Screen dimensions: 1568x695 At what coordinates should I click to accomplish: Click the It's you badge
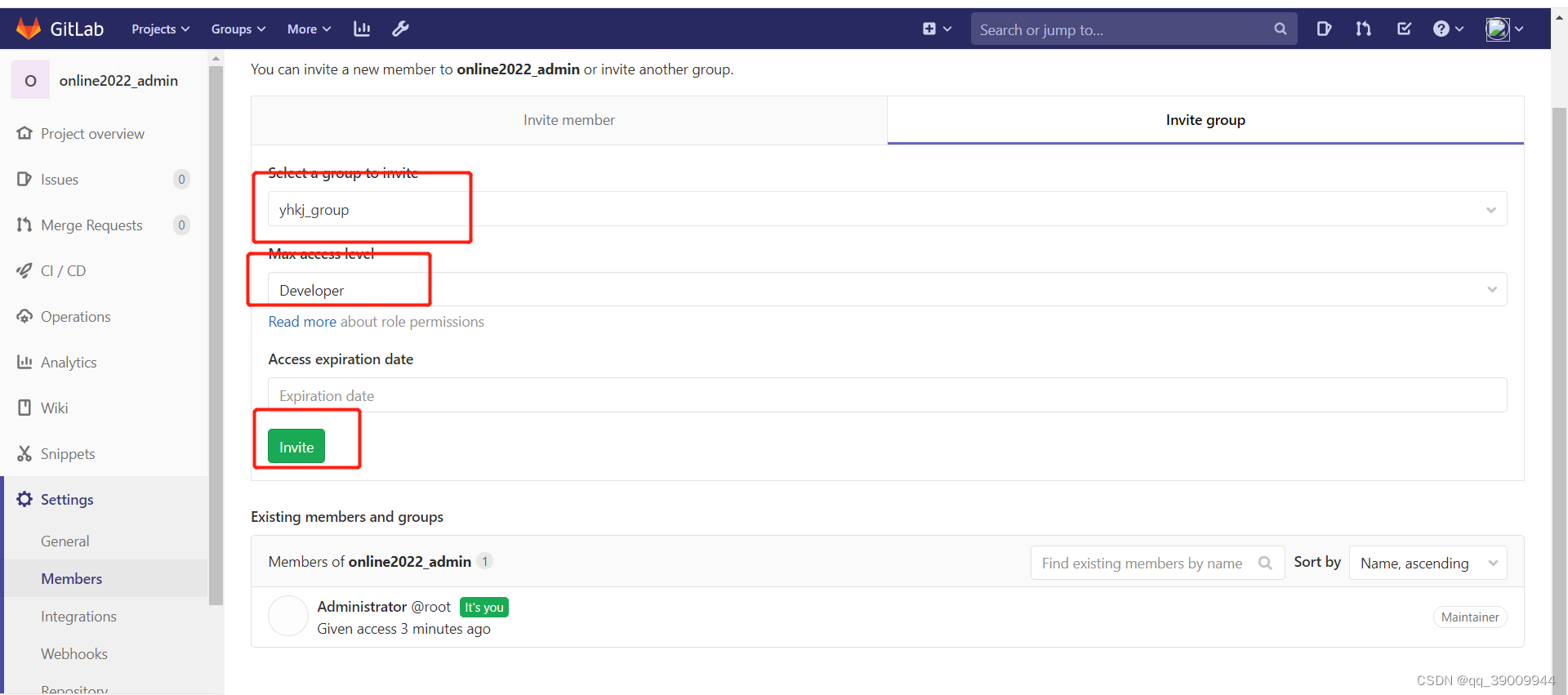pyautogui.click(x=484, y=607)
